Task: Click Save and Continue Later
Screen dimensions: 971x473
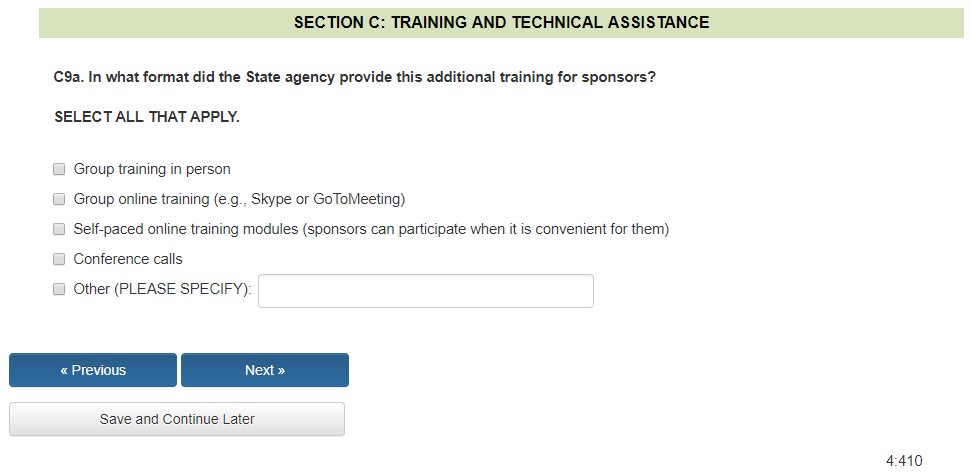Action: [177, 419]
